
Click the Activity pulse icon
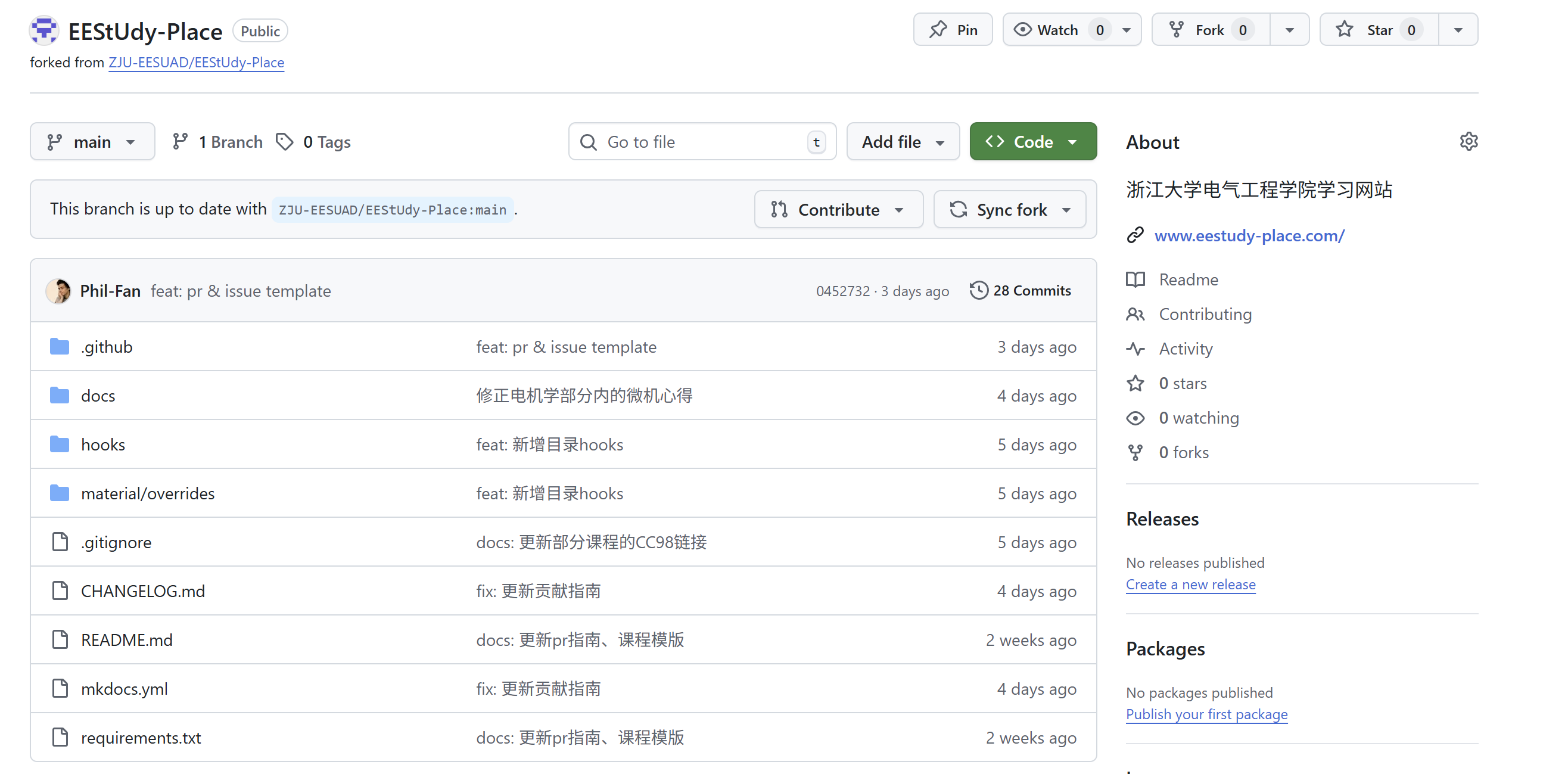(1135, 349)
